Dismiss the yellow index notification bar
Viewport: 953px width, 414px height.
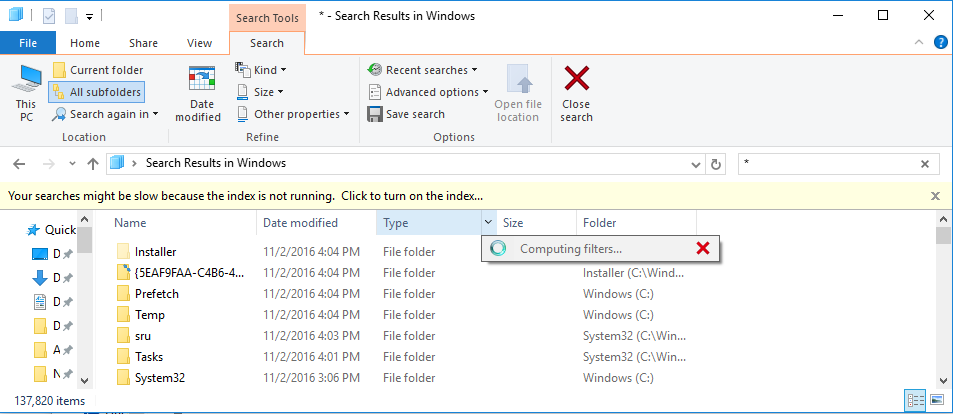point(935,196)
